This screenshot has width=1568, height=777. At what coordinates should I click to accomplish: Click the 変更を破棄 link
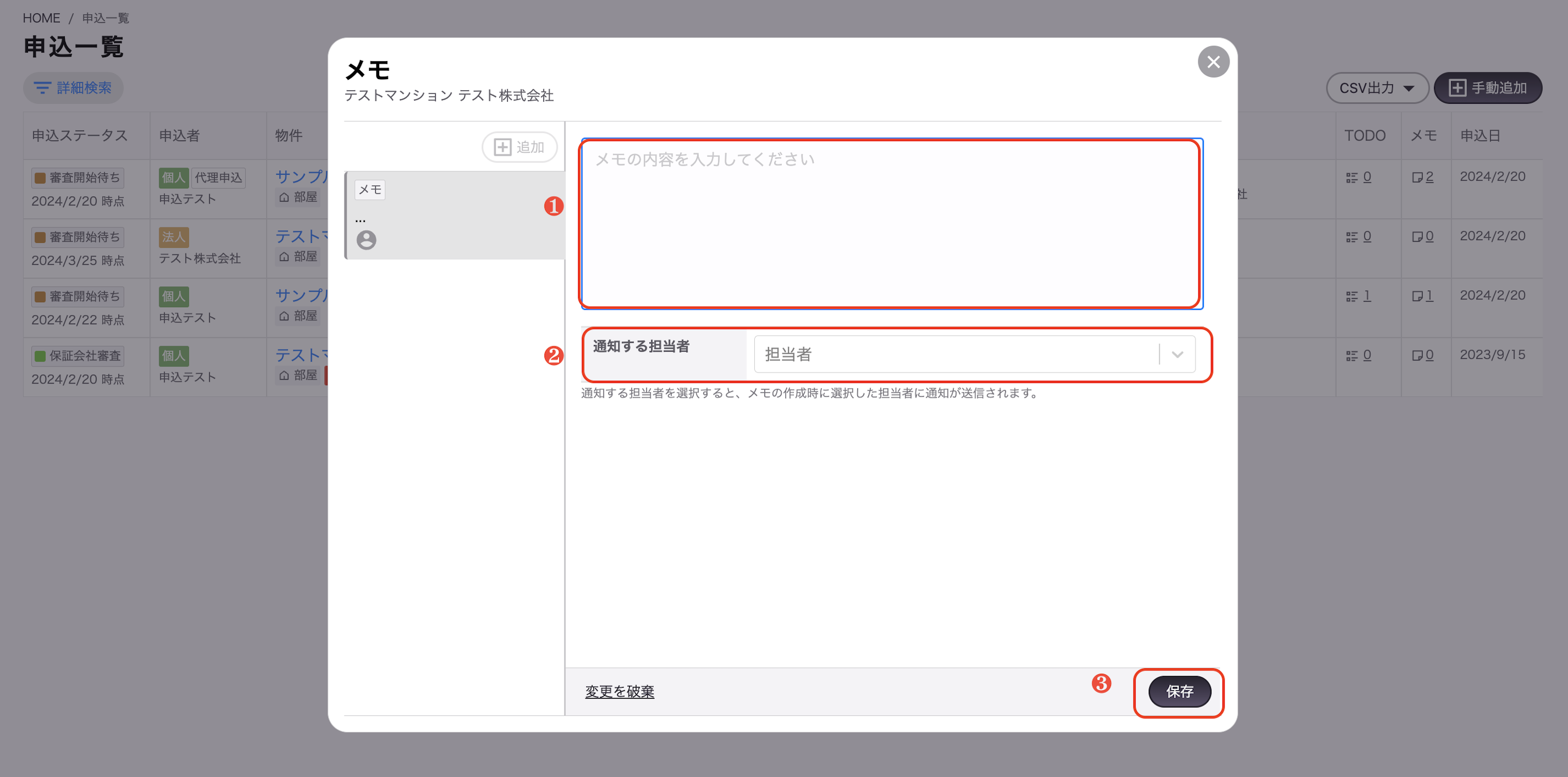[x=620, y=691]
